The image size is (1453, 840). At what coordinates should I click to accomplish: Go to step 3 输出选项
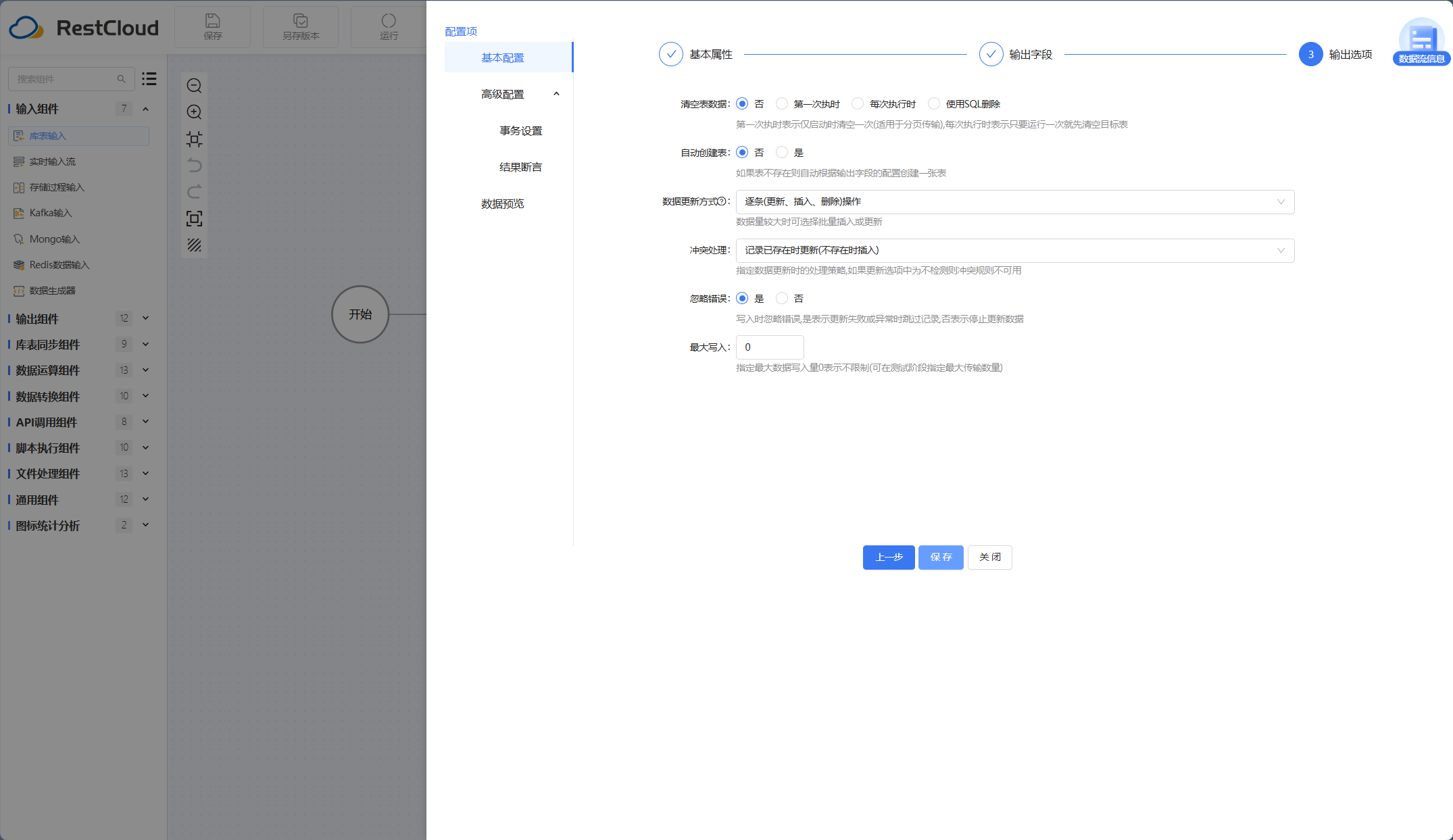pyautogui.click(x=1310, y=54)
